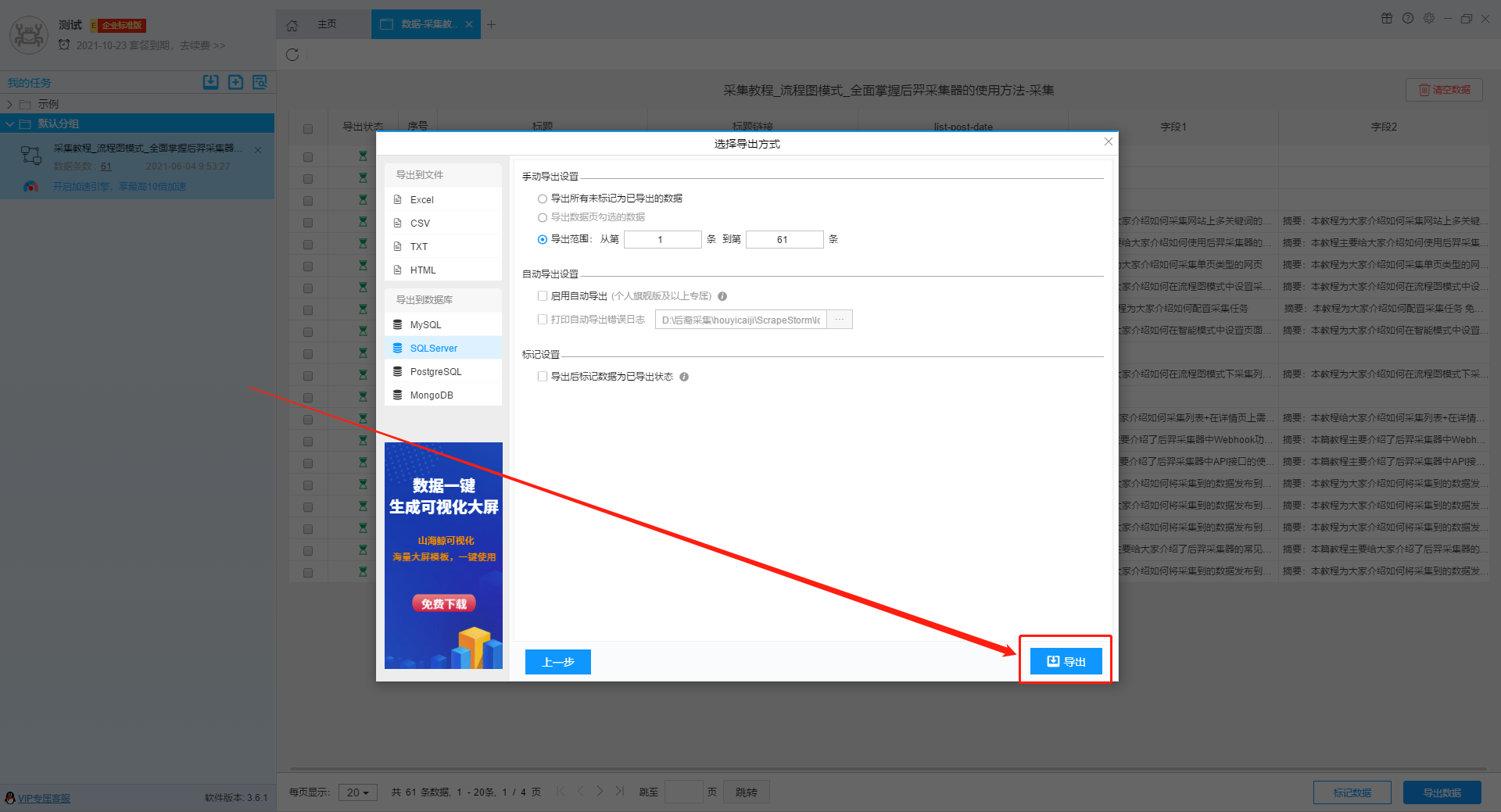The width and height of the screenshot is (1501, 812).
Task: Close the 选择导出方式 dialog
Action: tap(1108, 141)
